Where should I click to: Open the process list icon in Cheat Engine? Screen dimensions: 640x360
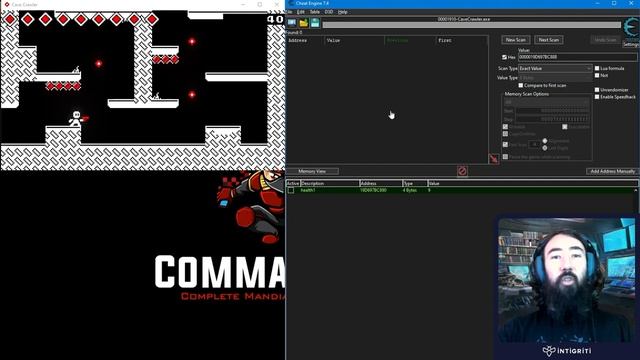click(291, 23)
